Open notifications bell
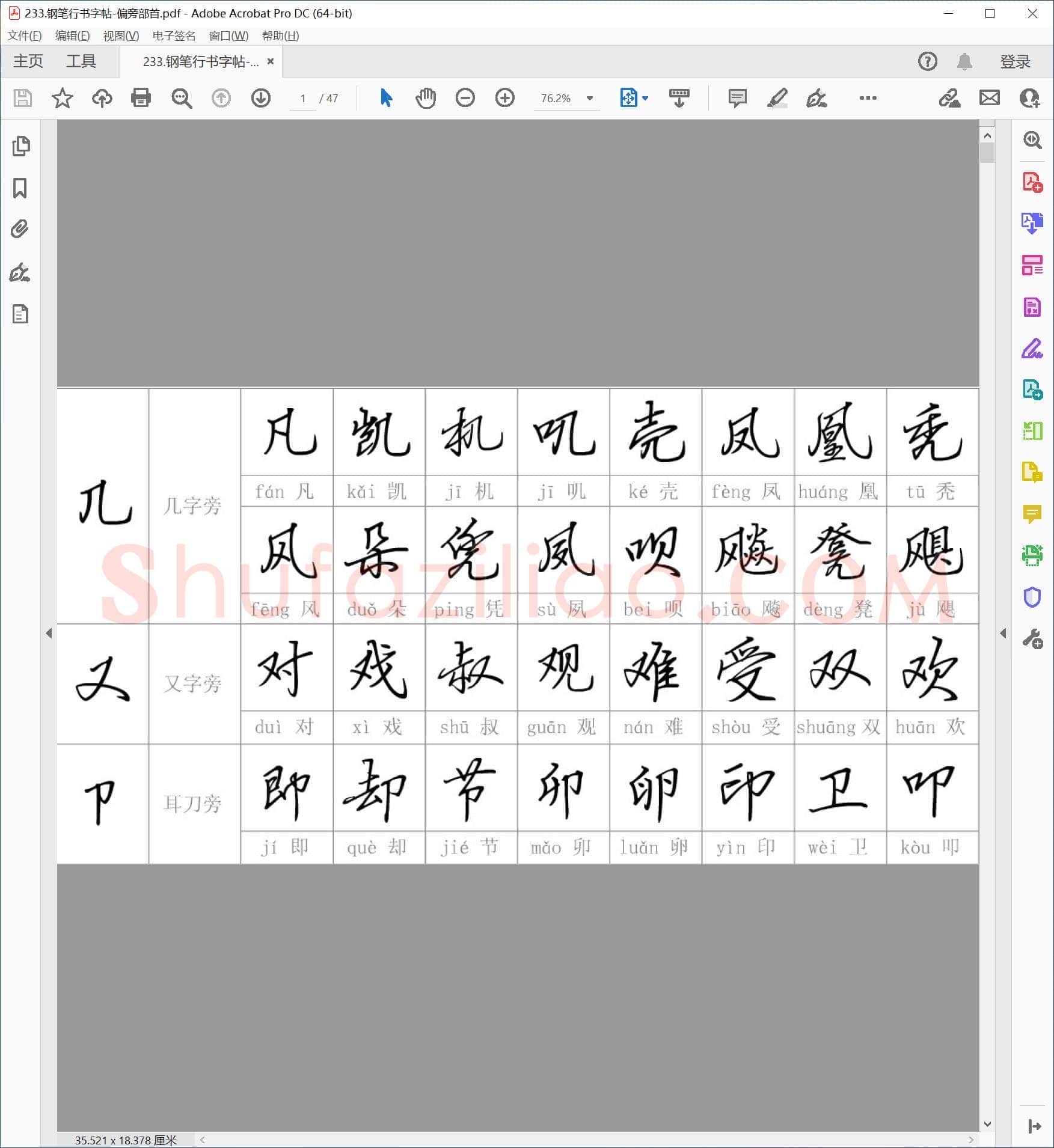Screen dimensions: 1054x1148 point(964,61)
